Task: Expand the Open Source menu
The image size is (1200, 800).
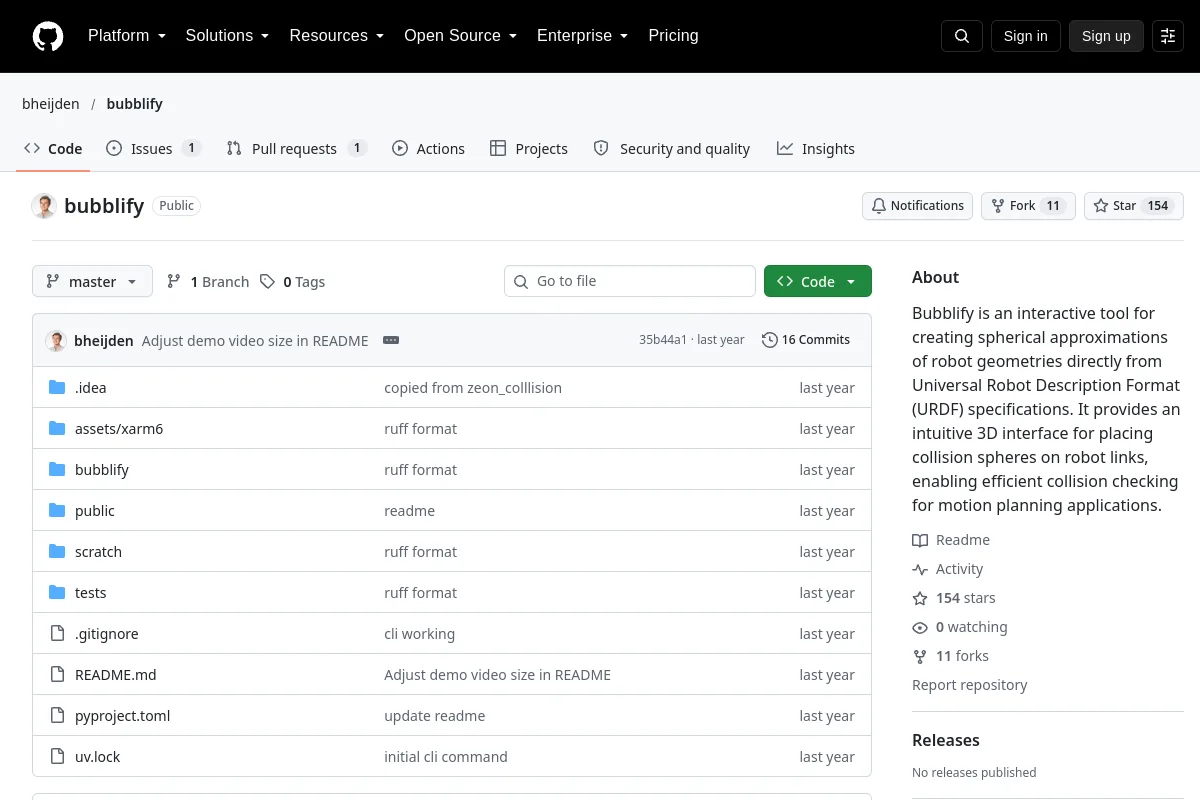Action: [x=460, y=36]
